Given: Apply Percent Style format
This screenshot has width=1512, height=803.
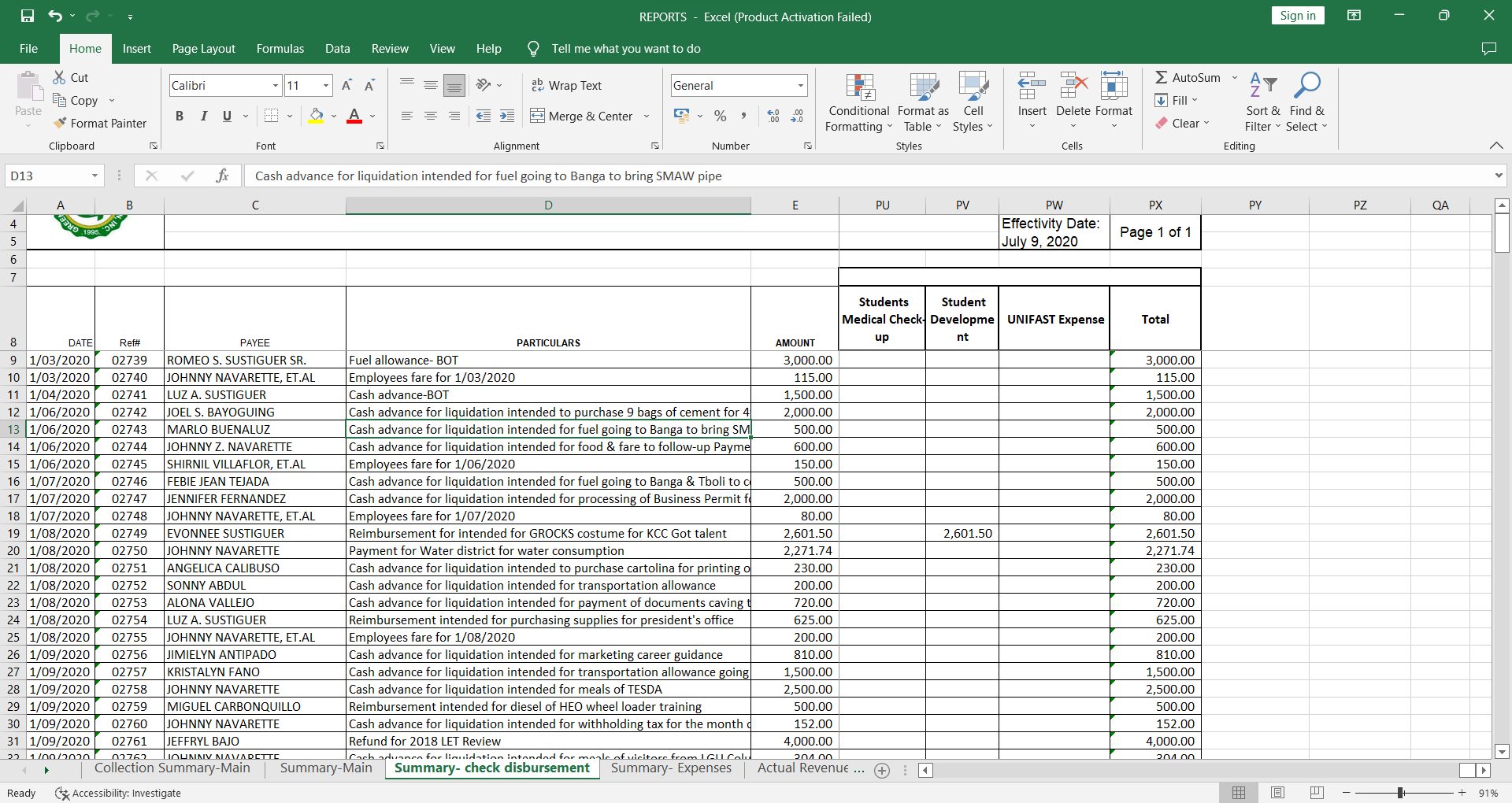Looking at the screenshot, I should coord(720,116).
